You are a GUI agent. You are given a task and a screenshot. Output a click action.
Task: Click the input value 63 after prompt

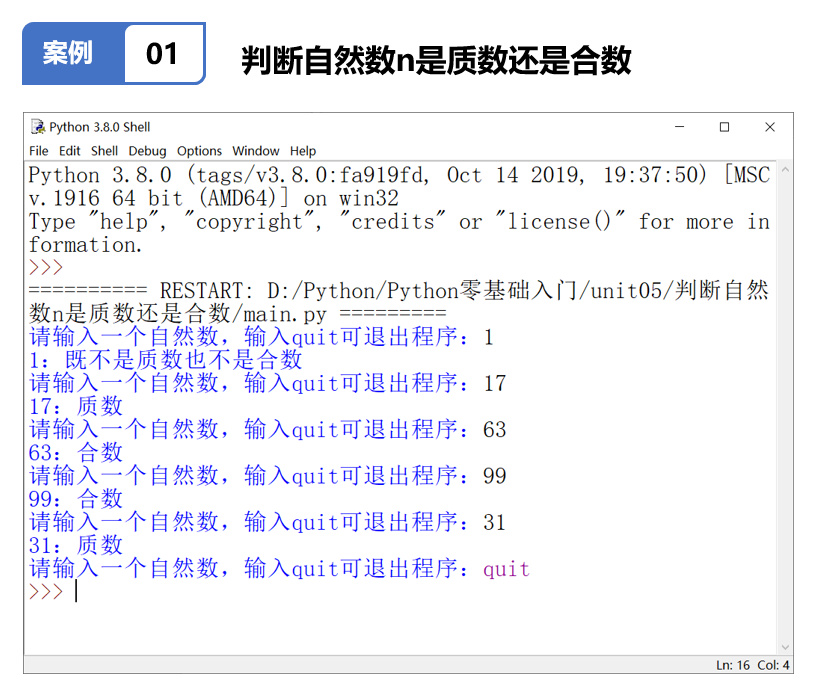coord(495,429)
